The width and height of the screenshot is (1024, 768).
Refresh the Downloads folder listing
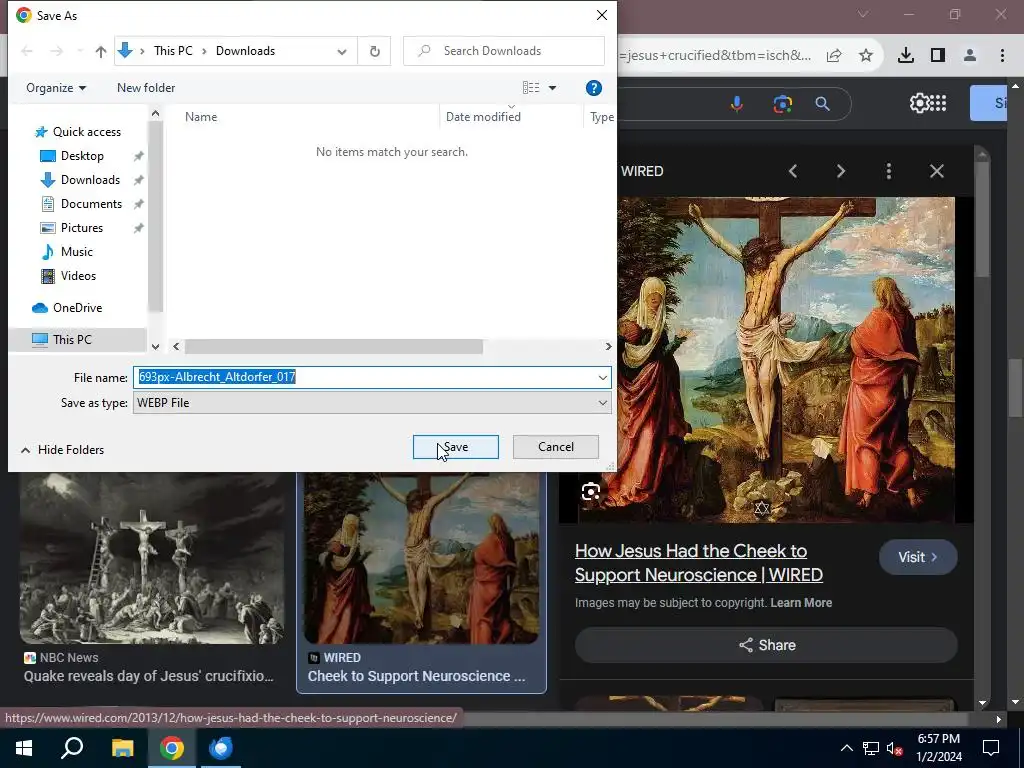click(374, 51)
